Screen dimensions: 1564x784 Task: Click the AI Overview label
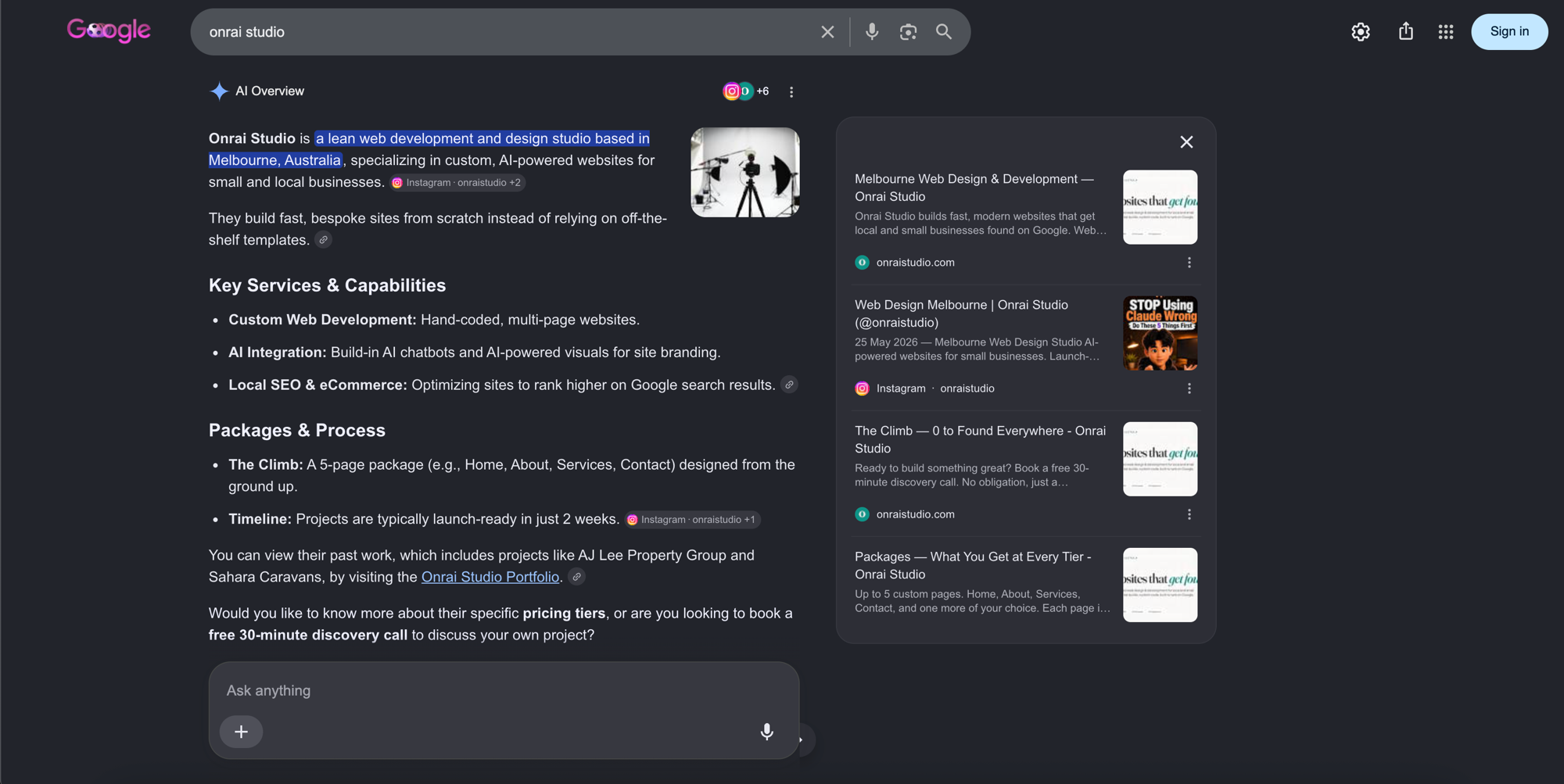270,91
